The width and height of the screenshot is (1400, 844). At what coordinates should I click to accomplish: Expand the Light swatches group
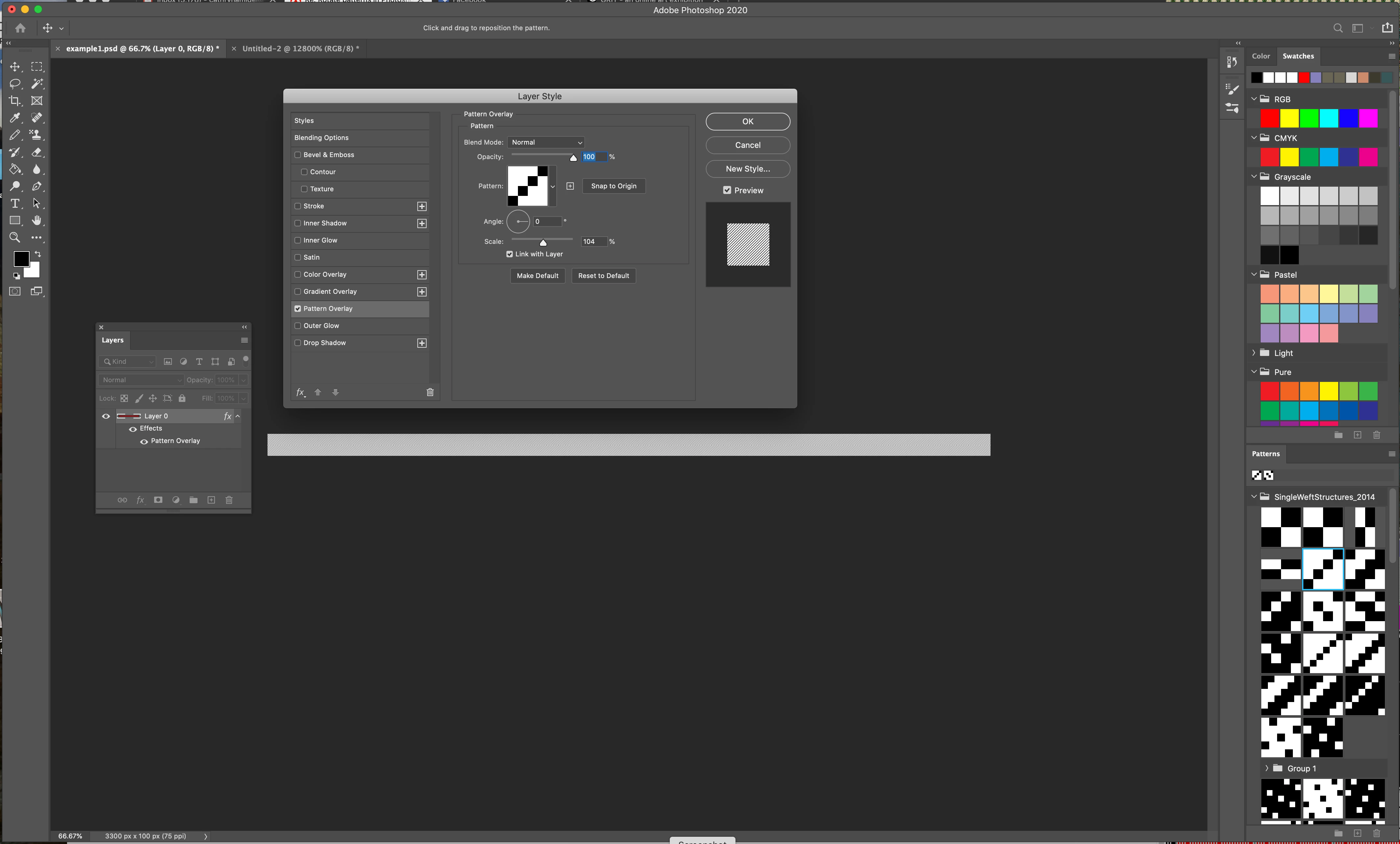[x=1253, y=353]
